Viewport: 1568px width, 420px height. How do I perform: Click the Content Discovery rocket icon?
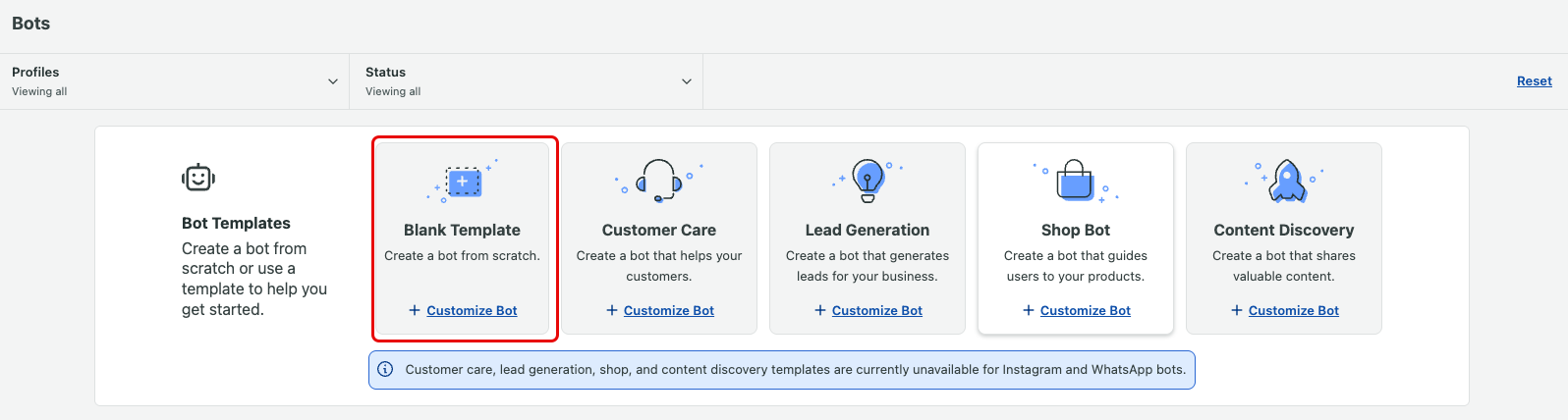tap(1286, 181)
